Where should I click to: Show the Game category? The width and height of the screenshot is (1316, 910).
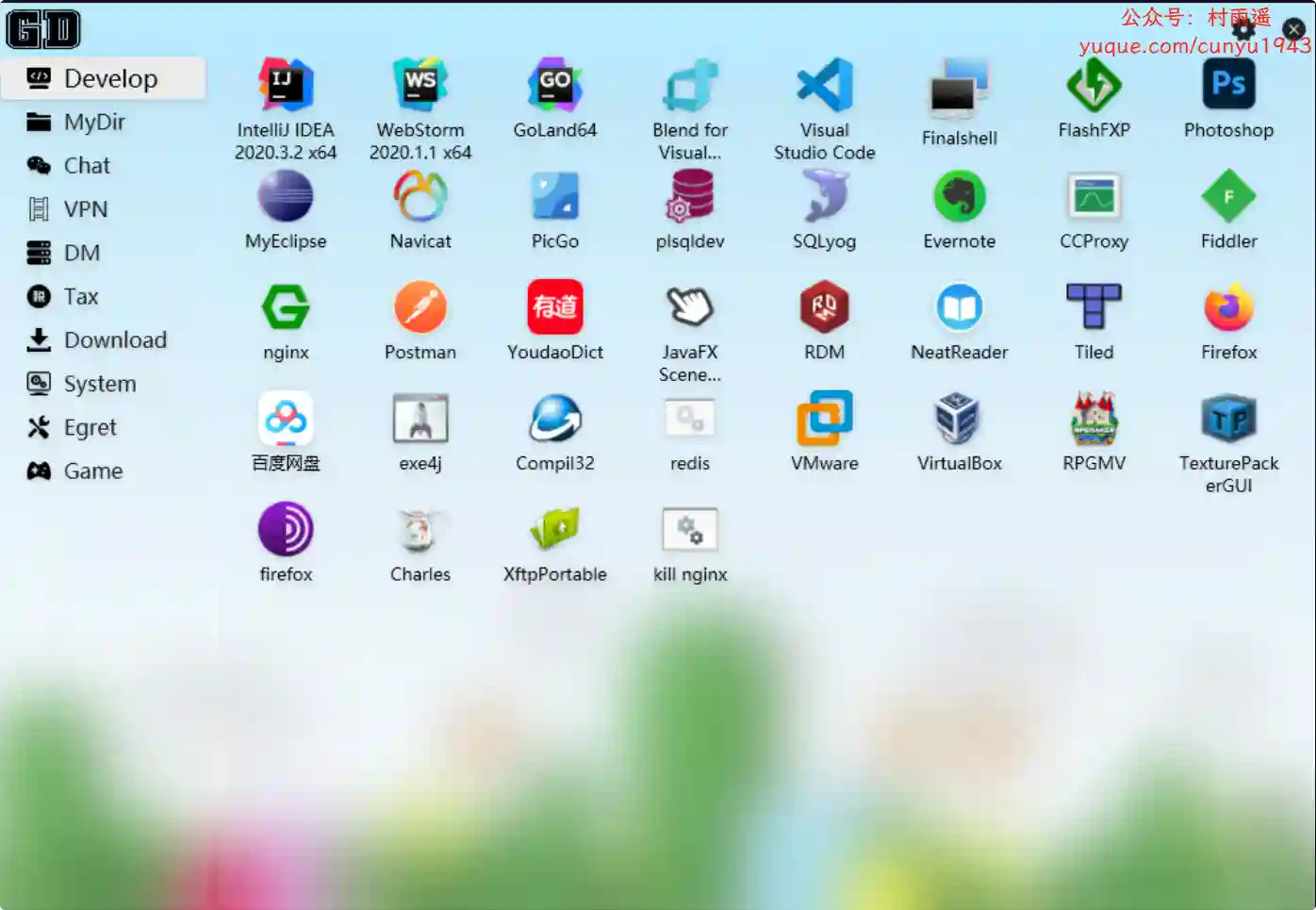[104, 471]
